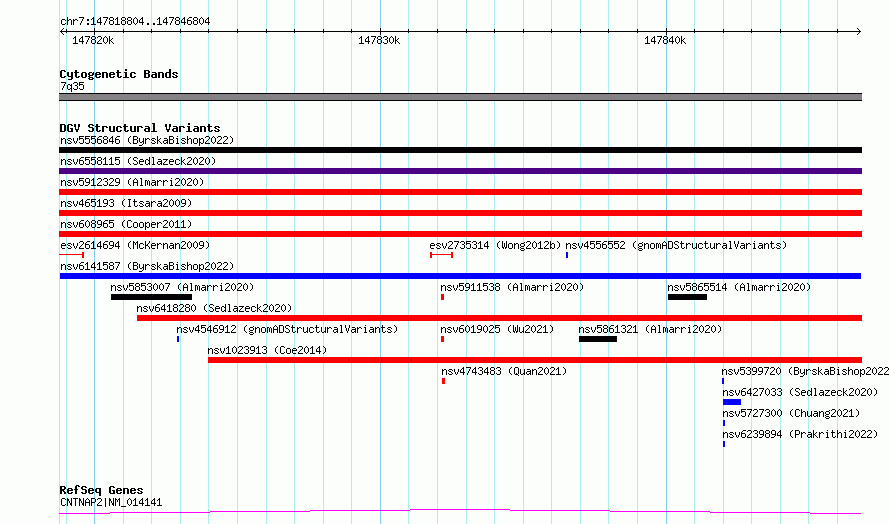
Task: Open the nsv6239894 (Prakrithi2022) label
Action: [800, 434]
